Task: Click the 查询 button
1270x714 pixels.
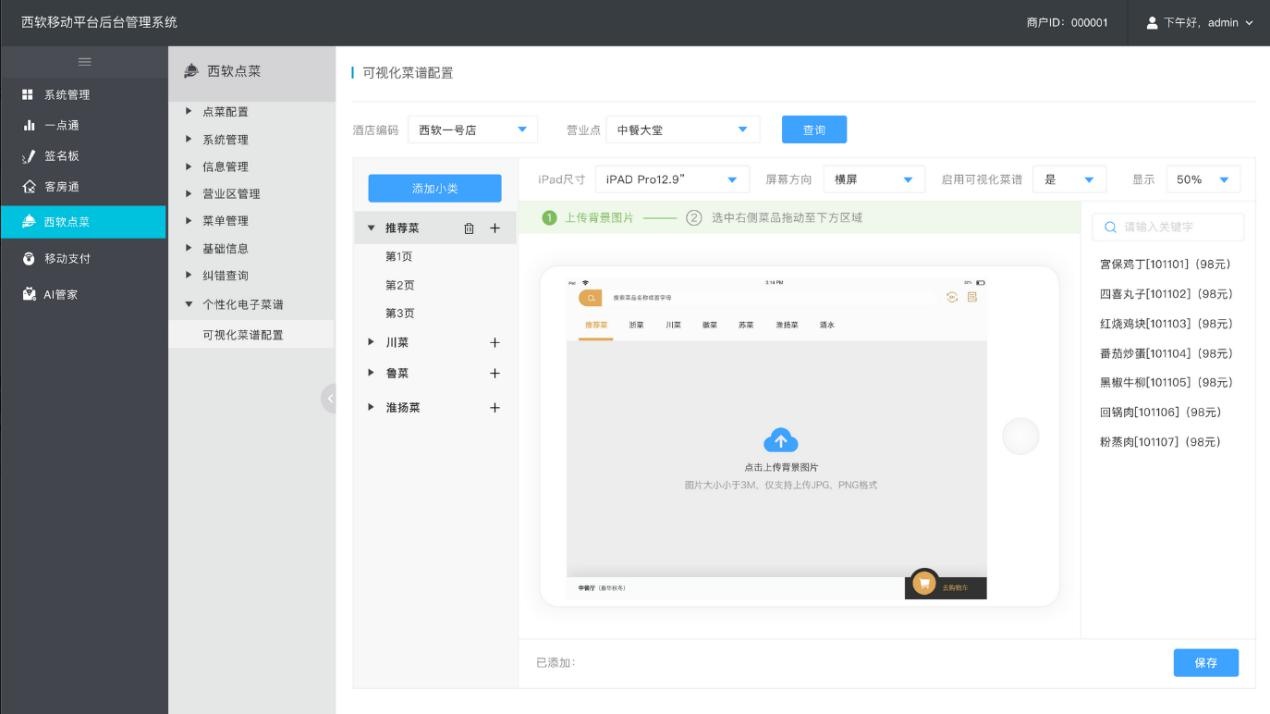Action: coord(814,130)
